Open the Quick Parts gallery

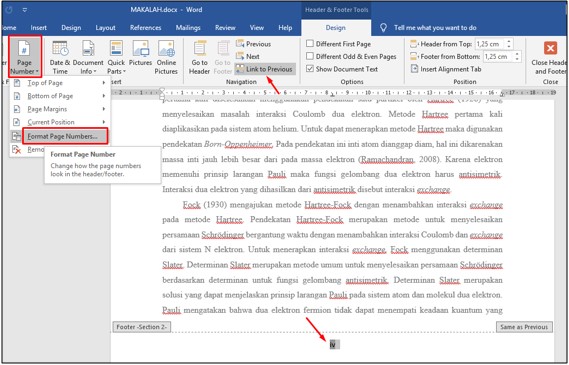click(x=116, y=57)
